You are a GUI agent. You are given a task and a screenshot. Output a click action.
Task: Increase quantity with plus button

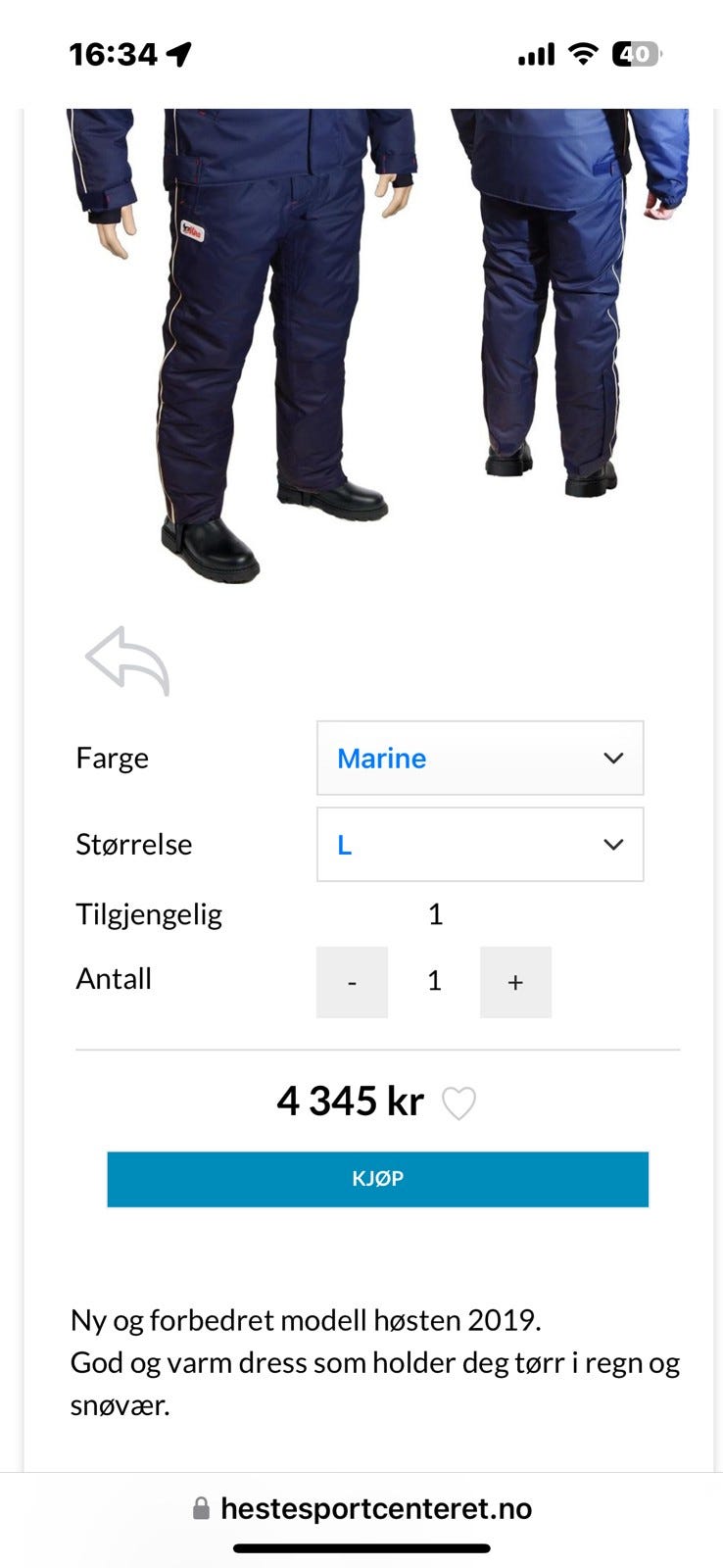[x=515, y=982]
